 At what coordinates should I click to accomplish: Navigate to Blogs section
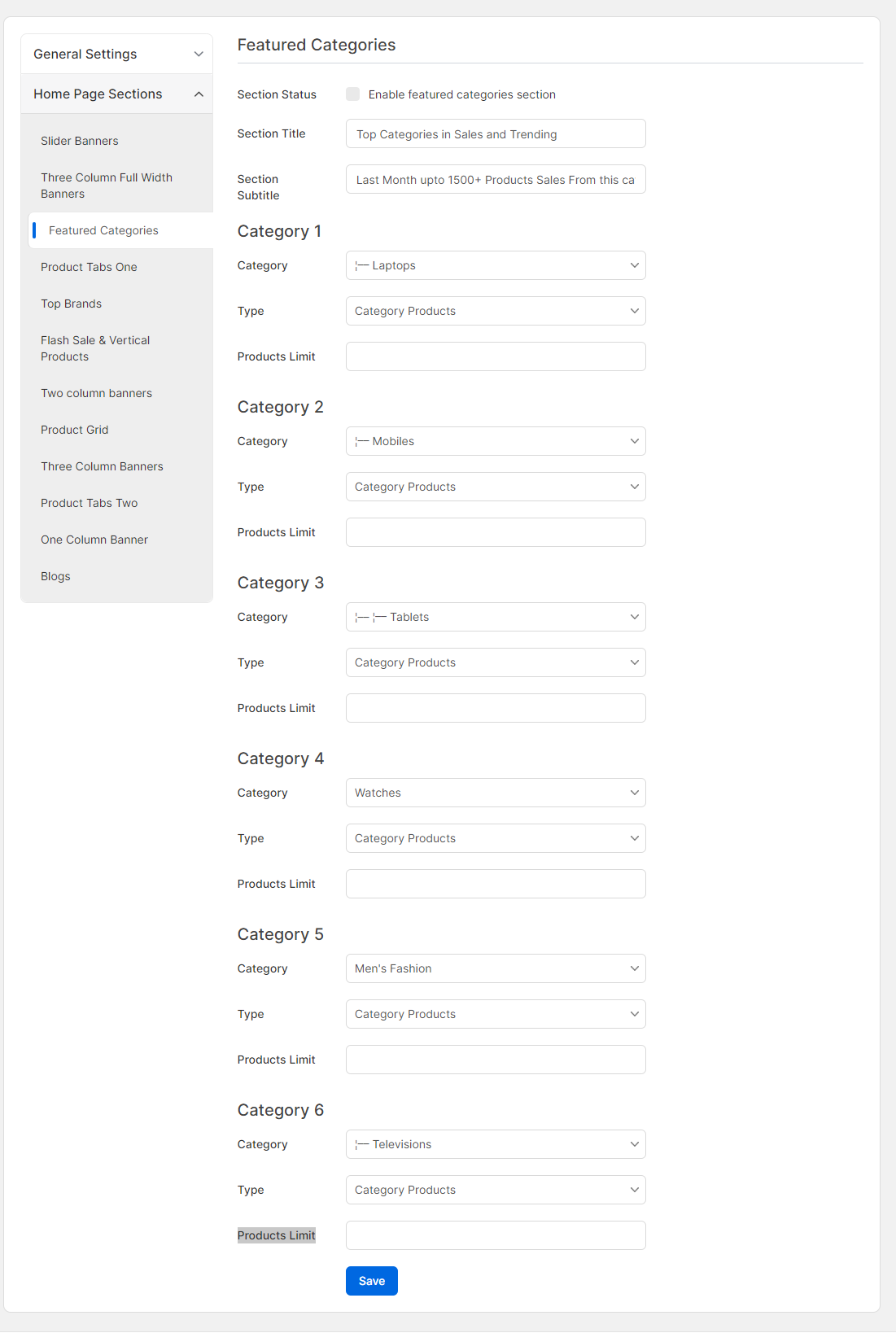pos(55,576)
